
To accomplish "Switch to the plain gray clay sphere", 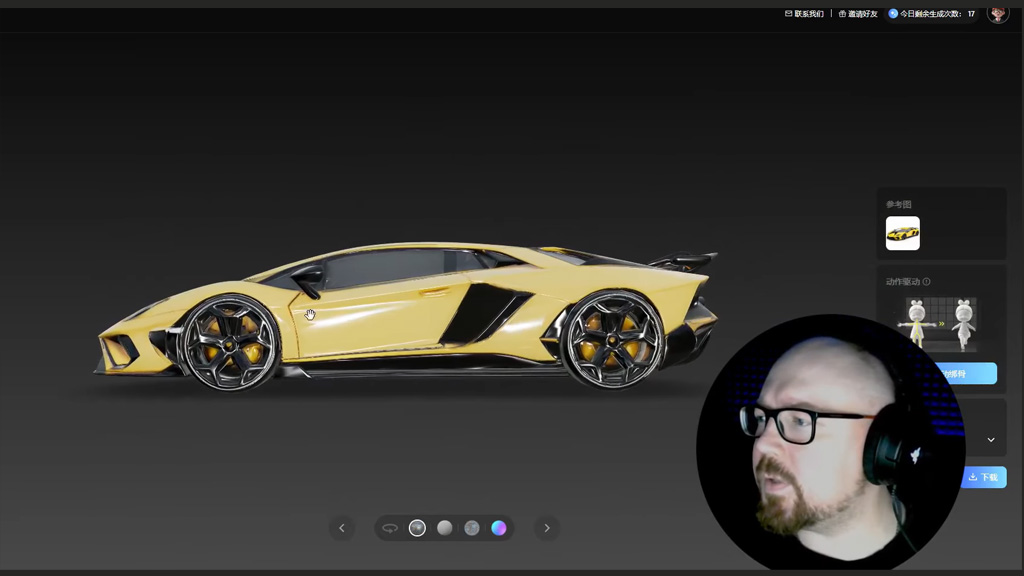I will point(445,528).
